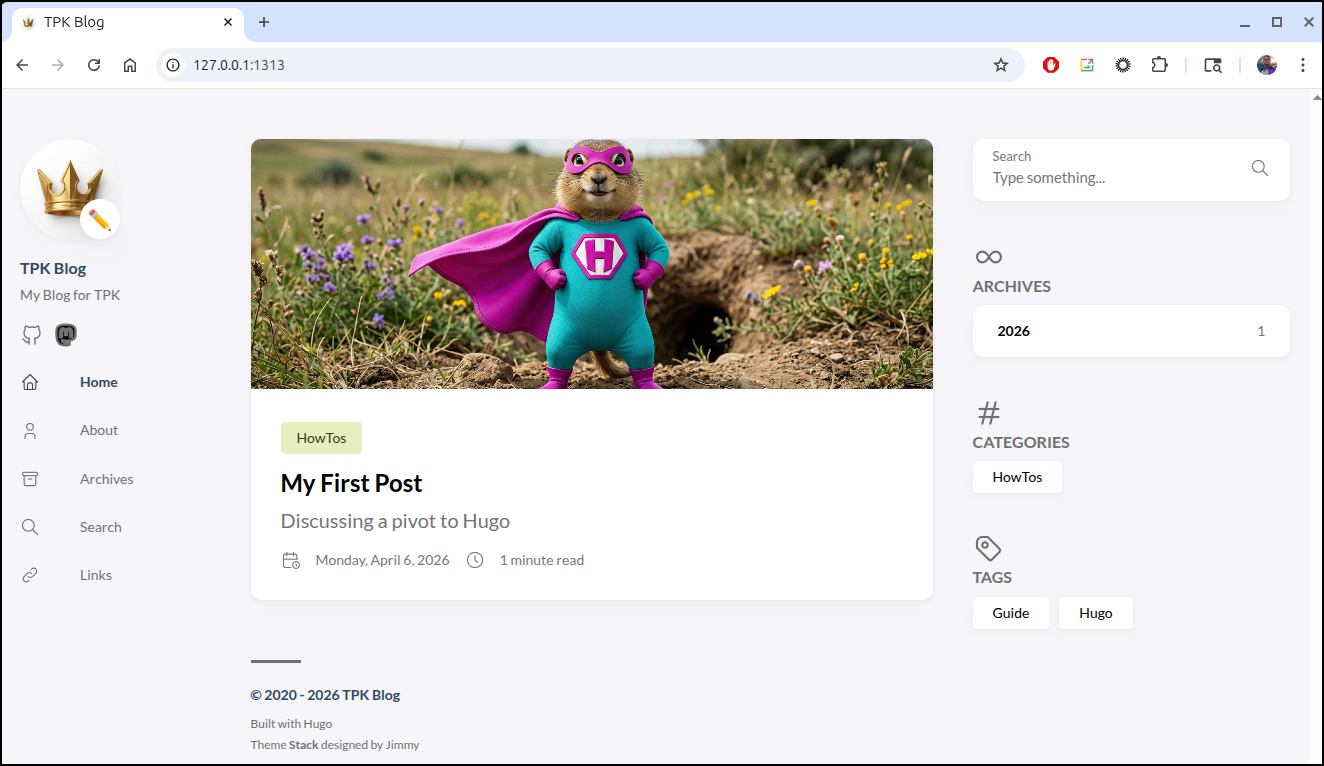Select the Guide tag
Image resolution: width=1324 pixels, height=766 pixels.
click(x=1010, y=613)
